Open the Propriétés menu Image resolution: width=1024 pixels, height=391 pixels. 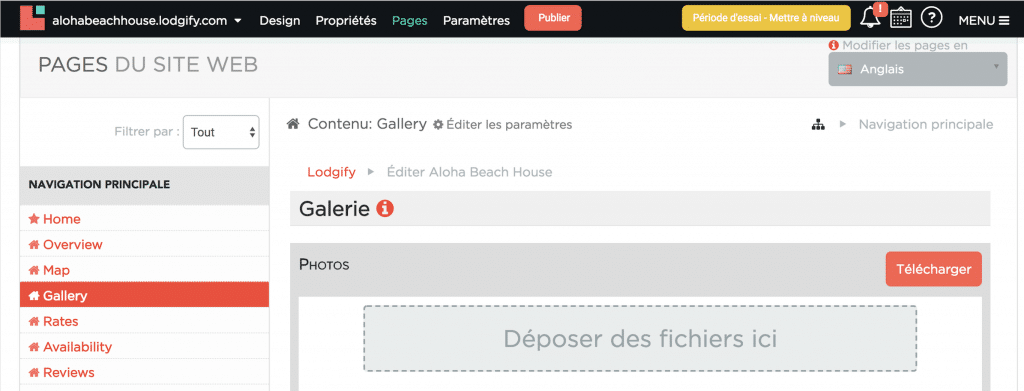coord(346,20)
